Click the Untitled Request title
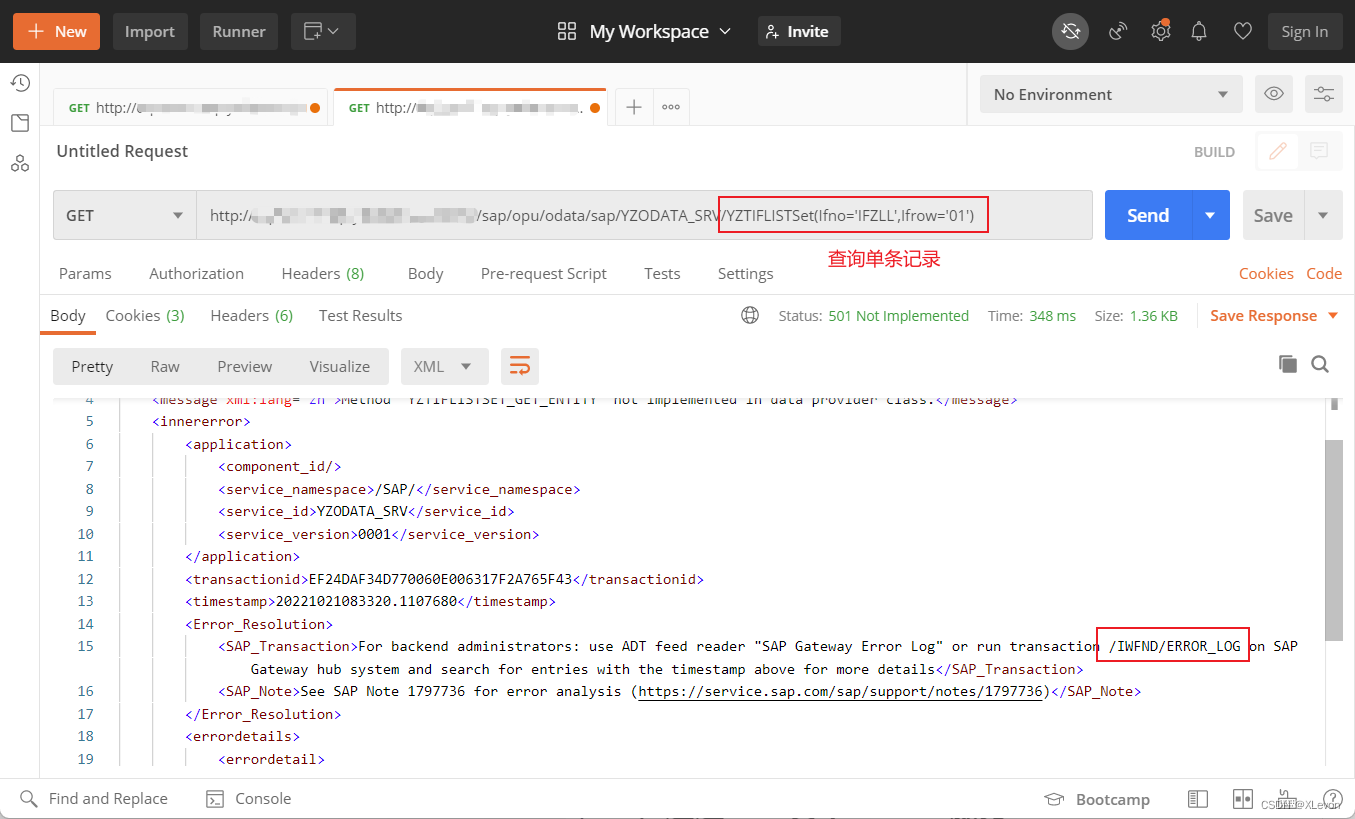Viewport: 1355px width, 819px height. pyautogui.click(x=122, y=152)
